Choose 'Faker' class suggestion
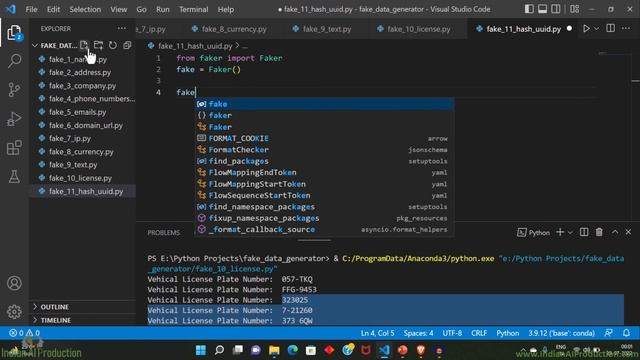The width and height of the screenshot is (640, 360). point(324,127)
